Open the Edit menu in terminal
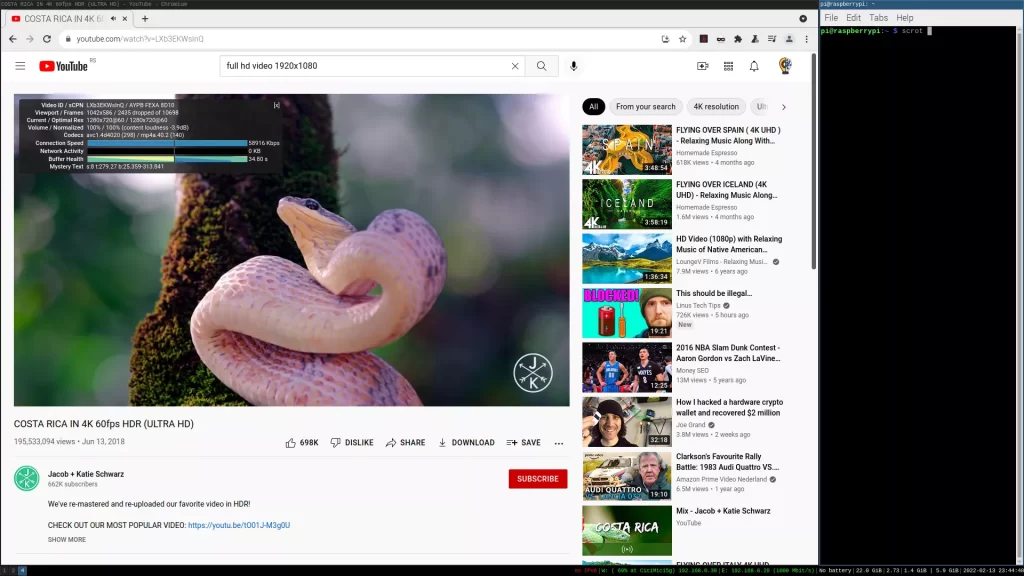Image resolution: width=1024 pixels, height=576 pixels. tap(853, 18)
